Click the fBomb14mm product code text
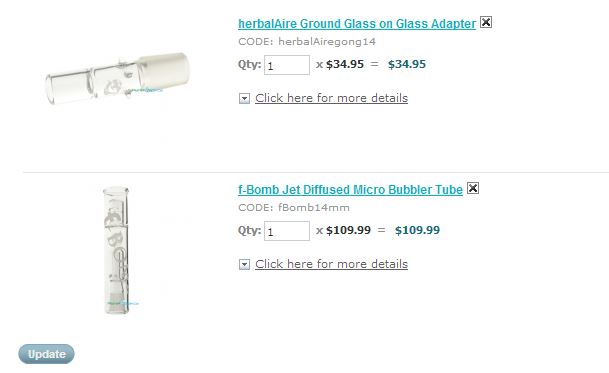 click(x=313, y=207)
